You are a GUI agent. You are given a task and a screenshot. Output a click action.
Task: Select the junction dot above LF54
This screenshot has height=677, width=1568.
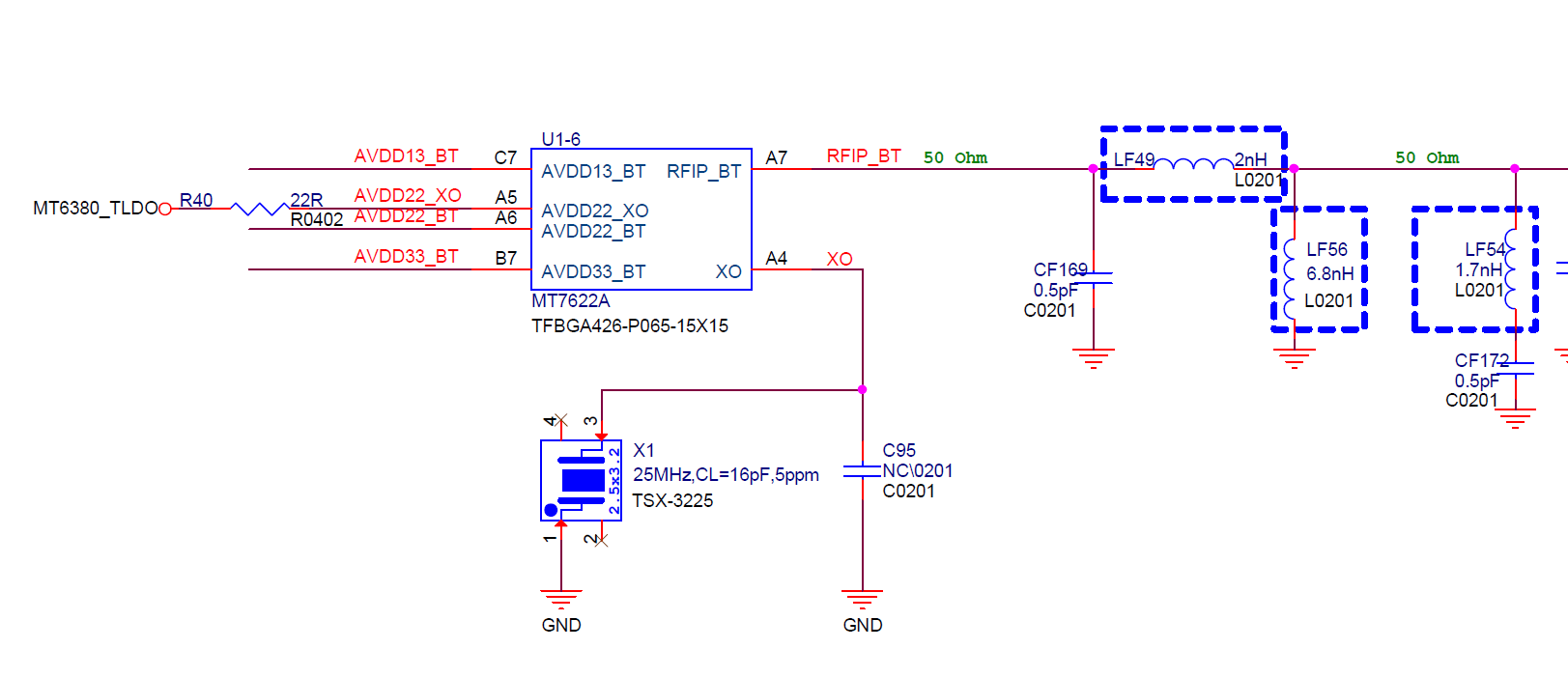tap(1515, 169)
